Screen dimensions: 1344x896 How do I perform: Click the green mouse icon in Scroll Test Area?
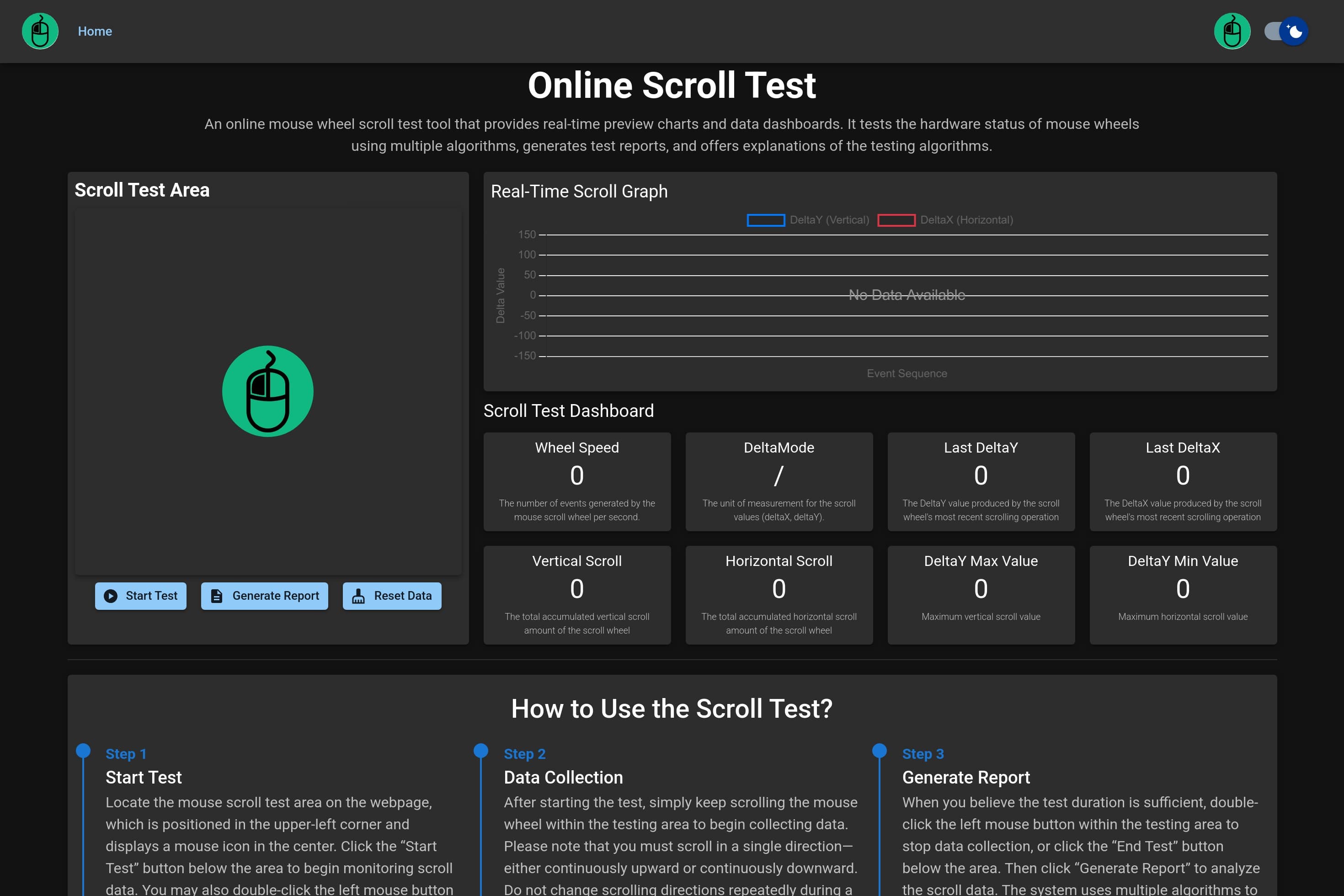click(267, 391)
